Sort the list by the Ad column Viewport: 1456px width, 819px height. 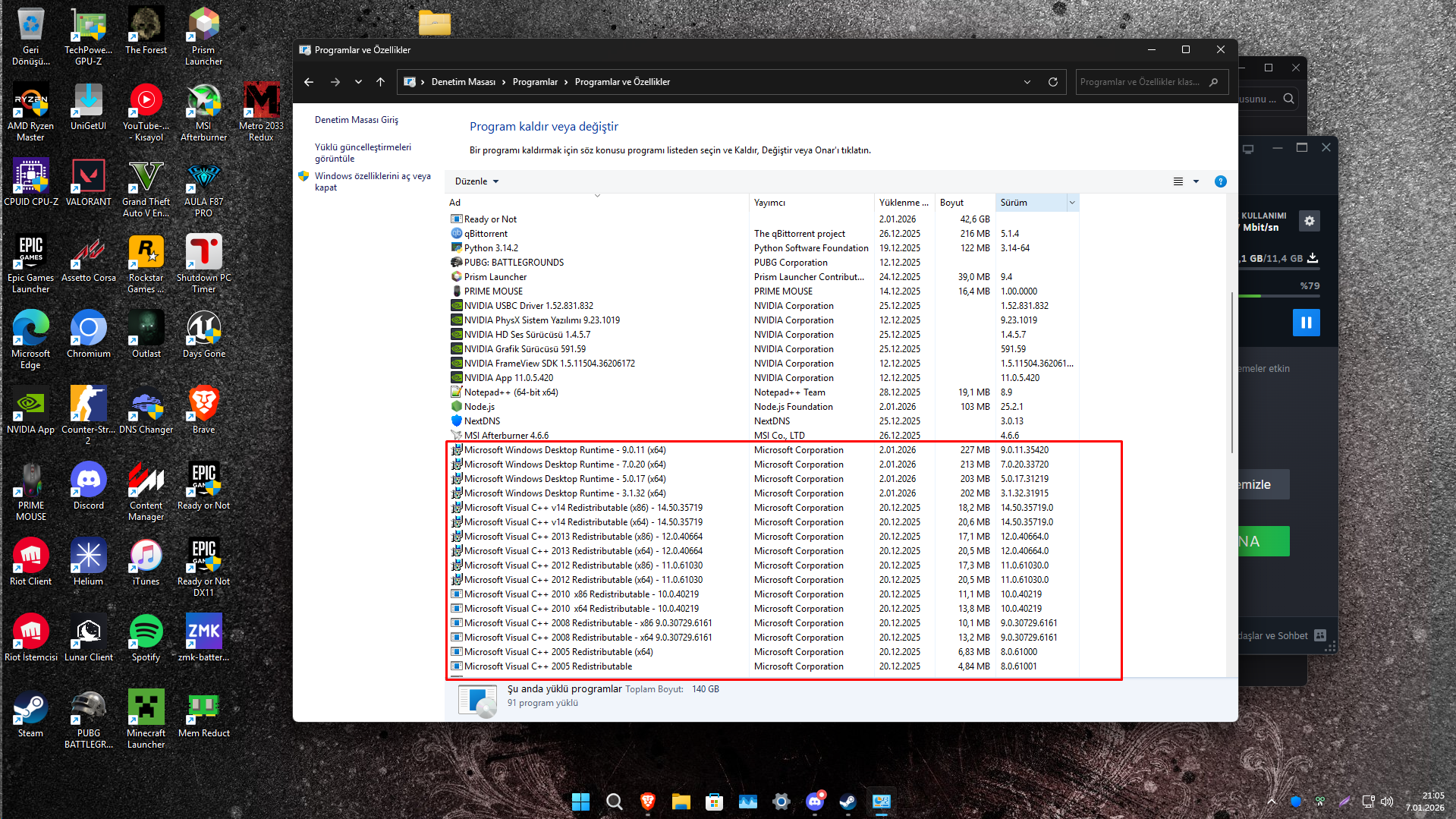597,203
